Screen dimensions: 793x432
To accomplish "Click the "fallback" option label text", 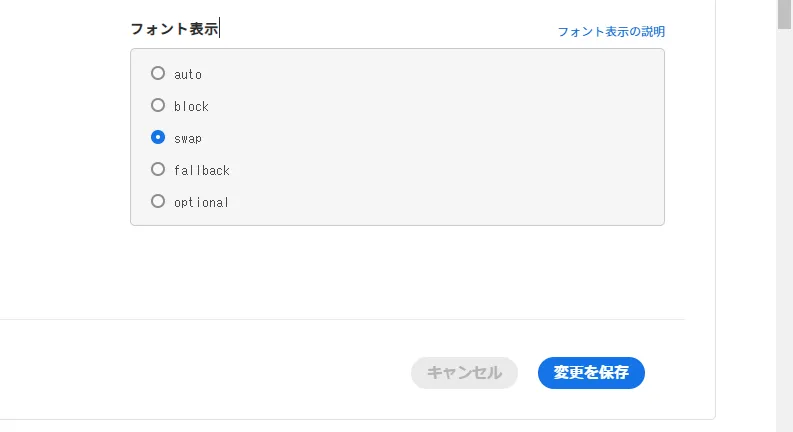I will tap(202, 170).
